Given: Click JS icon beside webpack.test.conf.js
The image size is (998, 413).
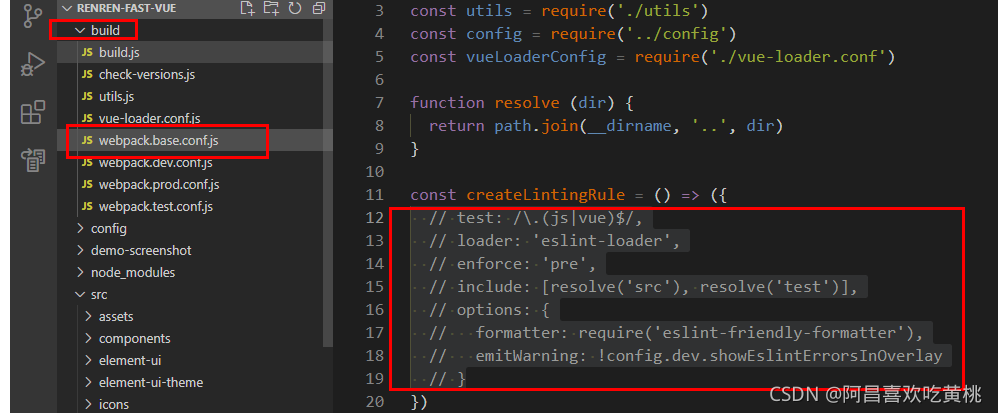Looking at the screenshot, I should 87,207.
